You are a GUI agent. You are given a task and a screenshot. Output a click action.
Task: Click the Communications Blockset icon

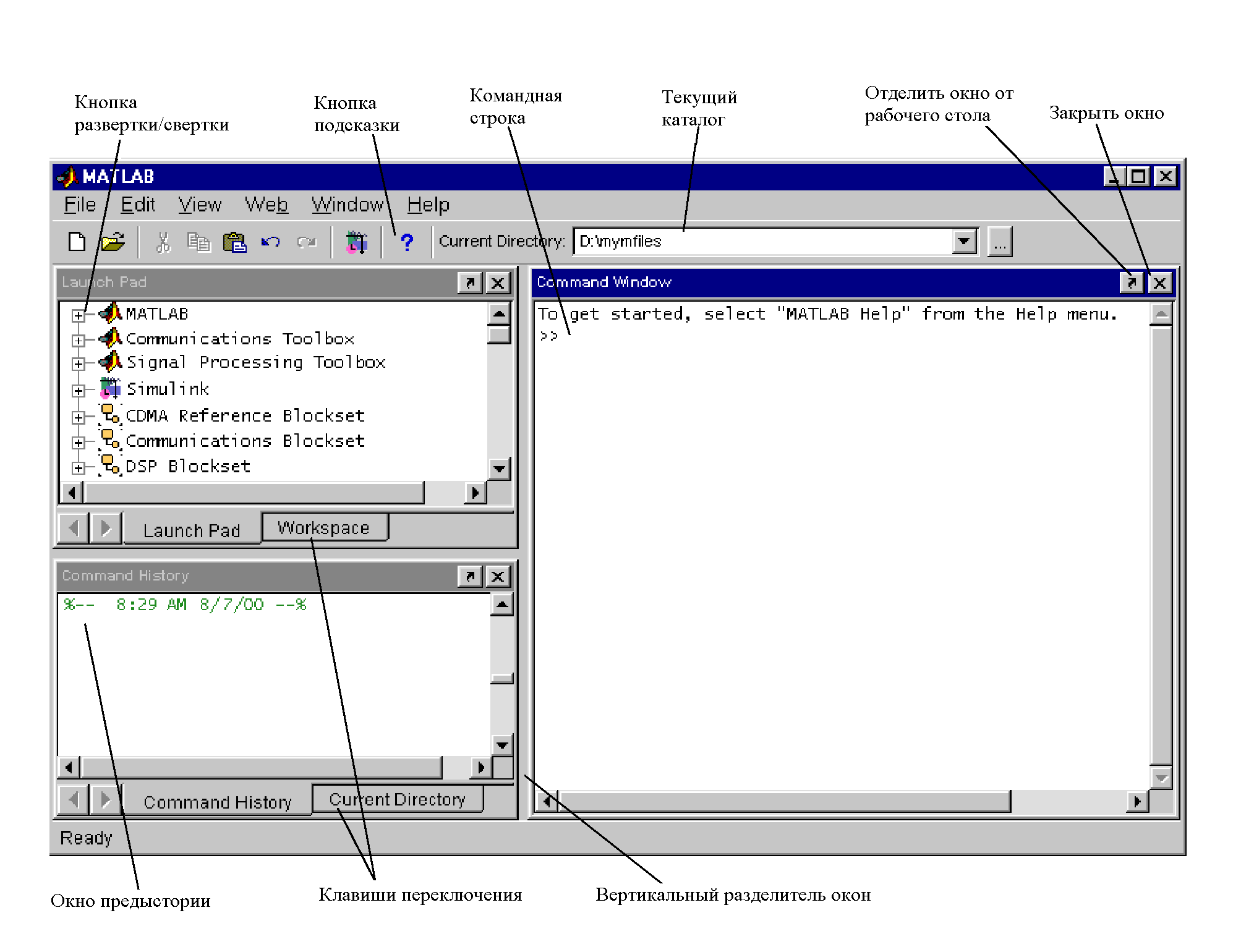click(111, 440)
